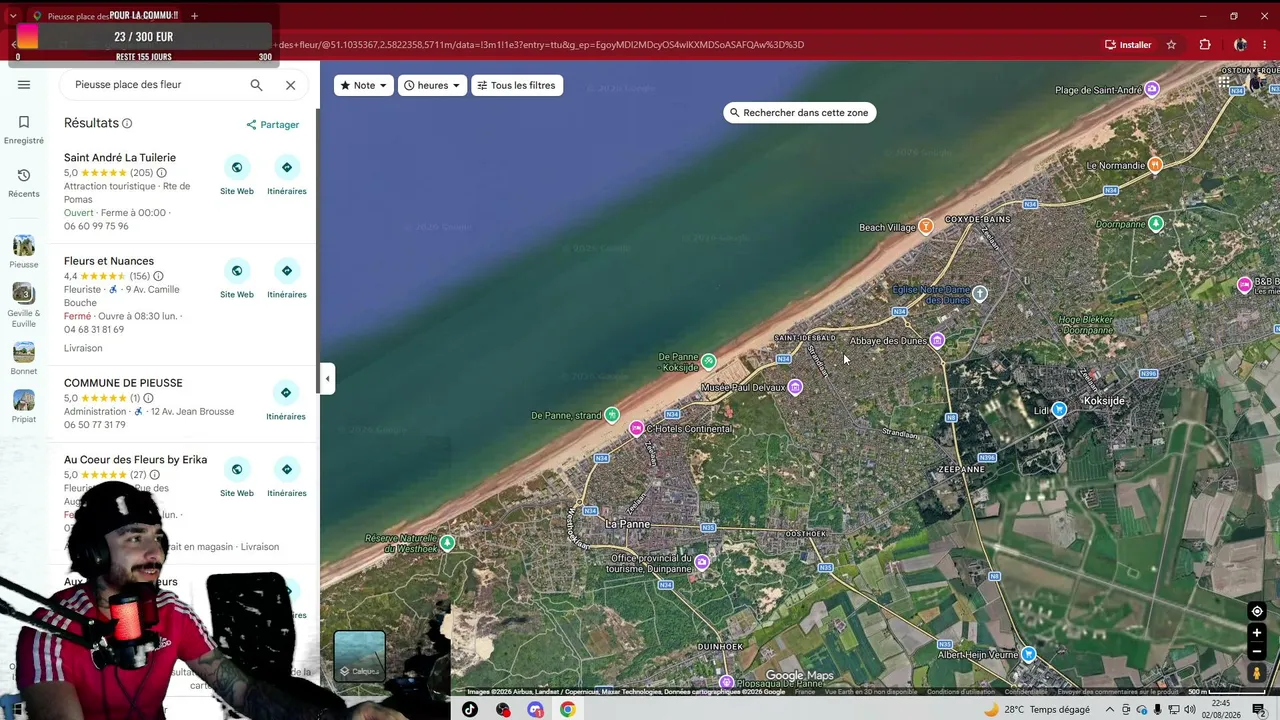This screenshot has width=1280, height=720.
Task: Open the Google Maps hamburger menu
Action: click(24, 85)
